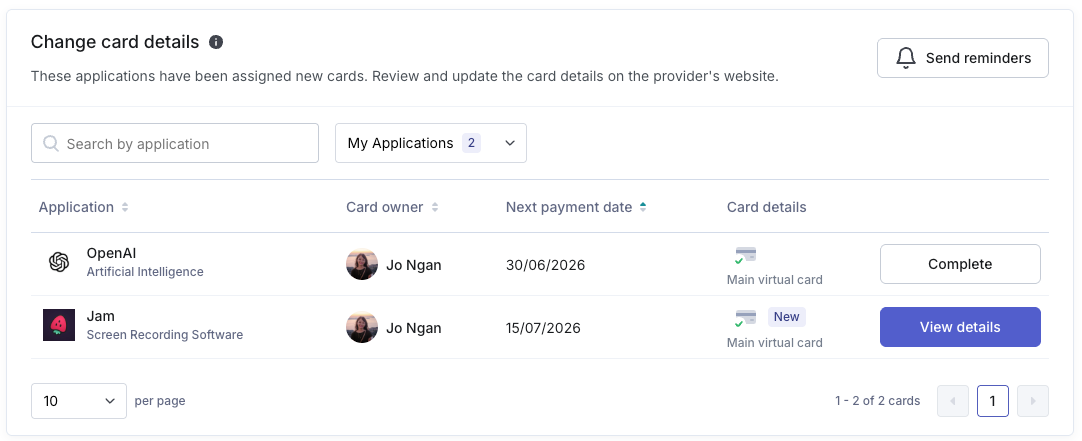Click Jo Ngan's avatar in OpenAI row

coord(362,264)
